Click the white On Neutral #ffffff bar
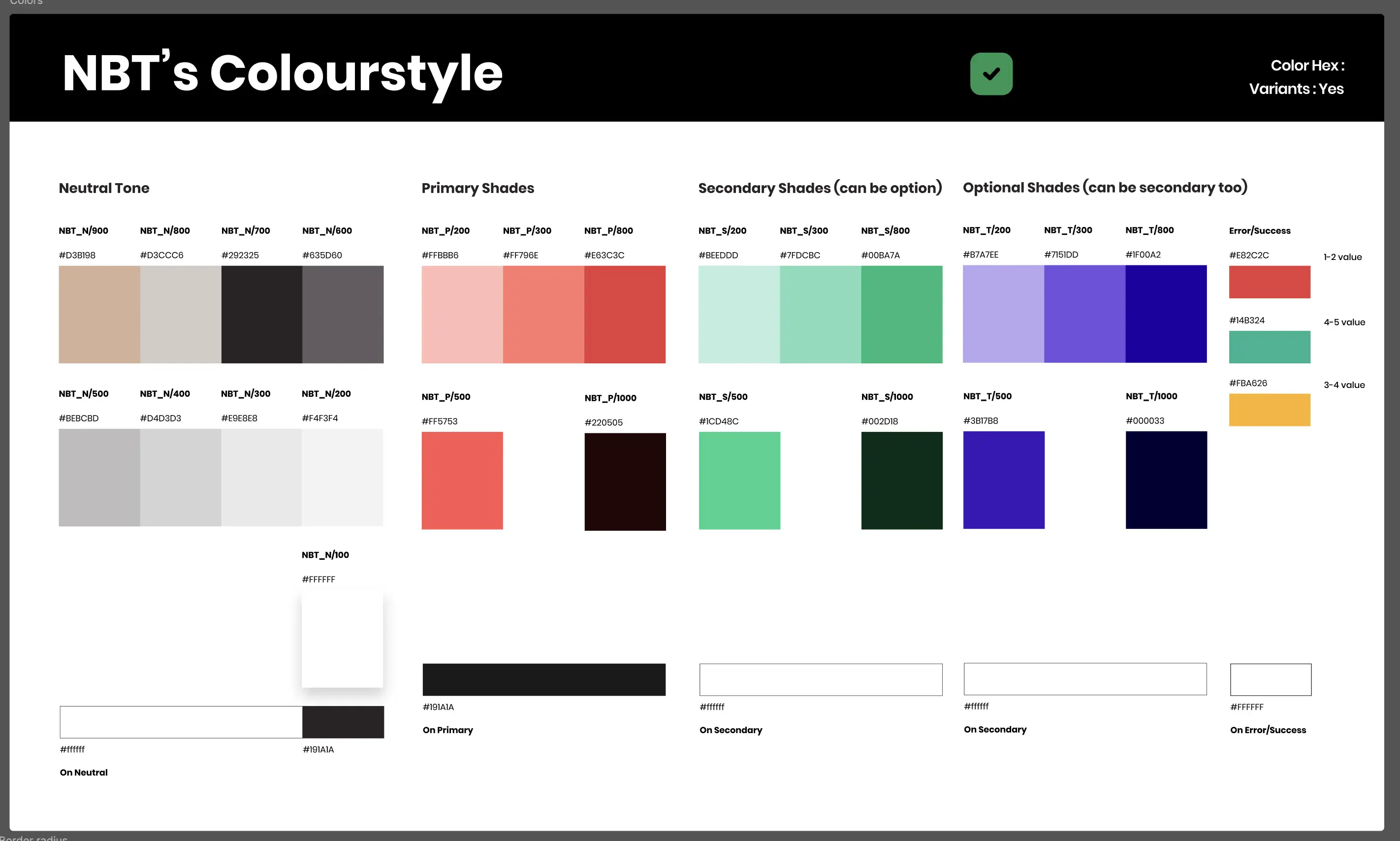 click(x=181, y=722)
